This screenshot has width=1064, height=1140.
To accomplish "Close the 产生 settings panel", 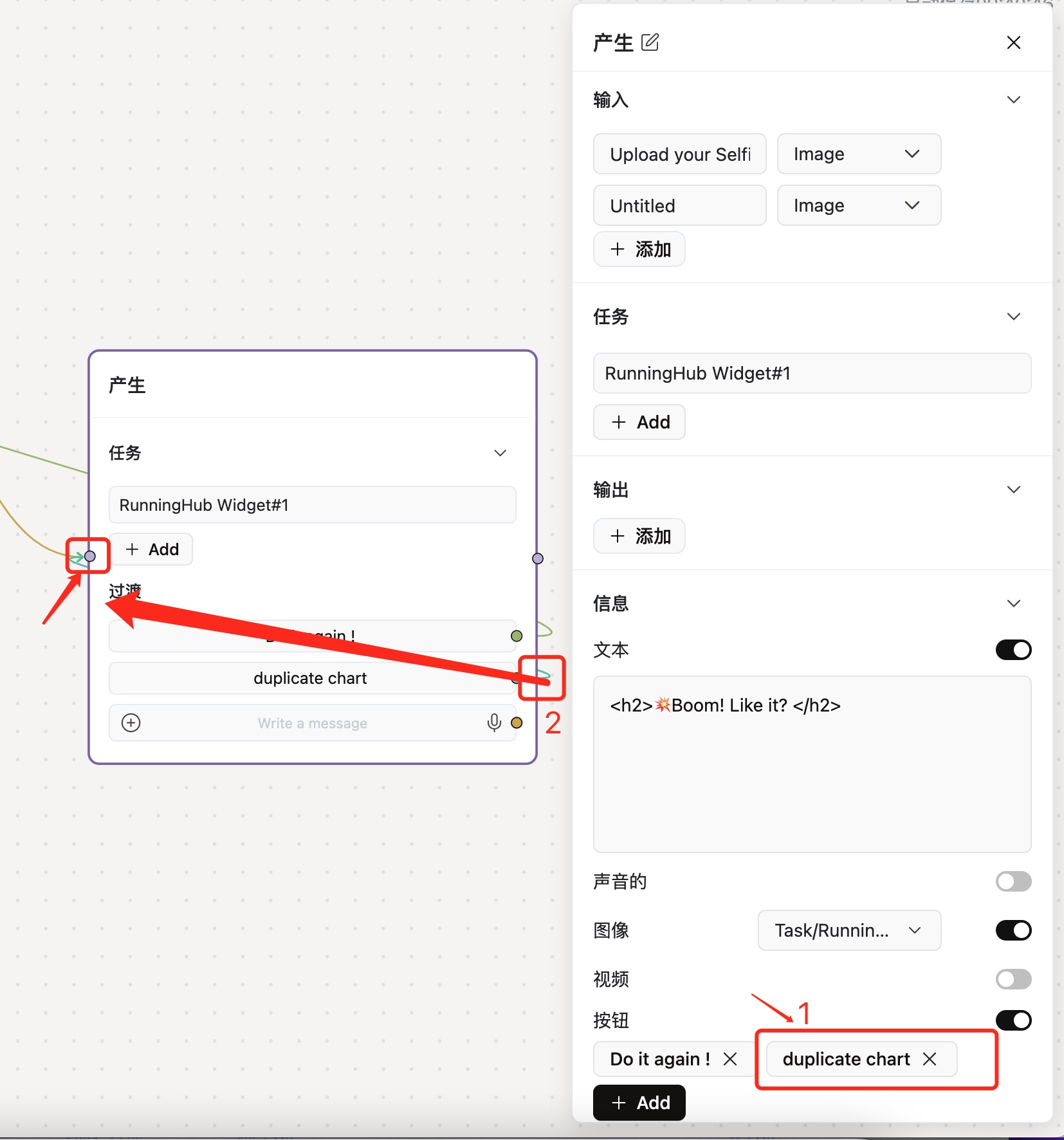I will tap(1014, 42).
